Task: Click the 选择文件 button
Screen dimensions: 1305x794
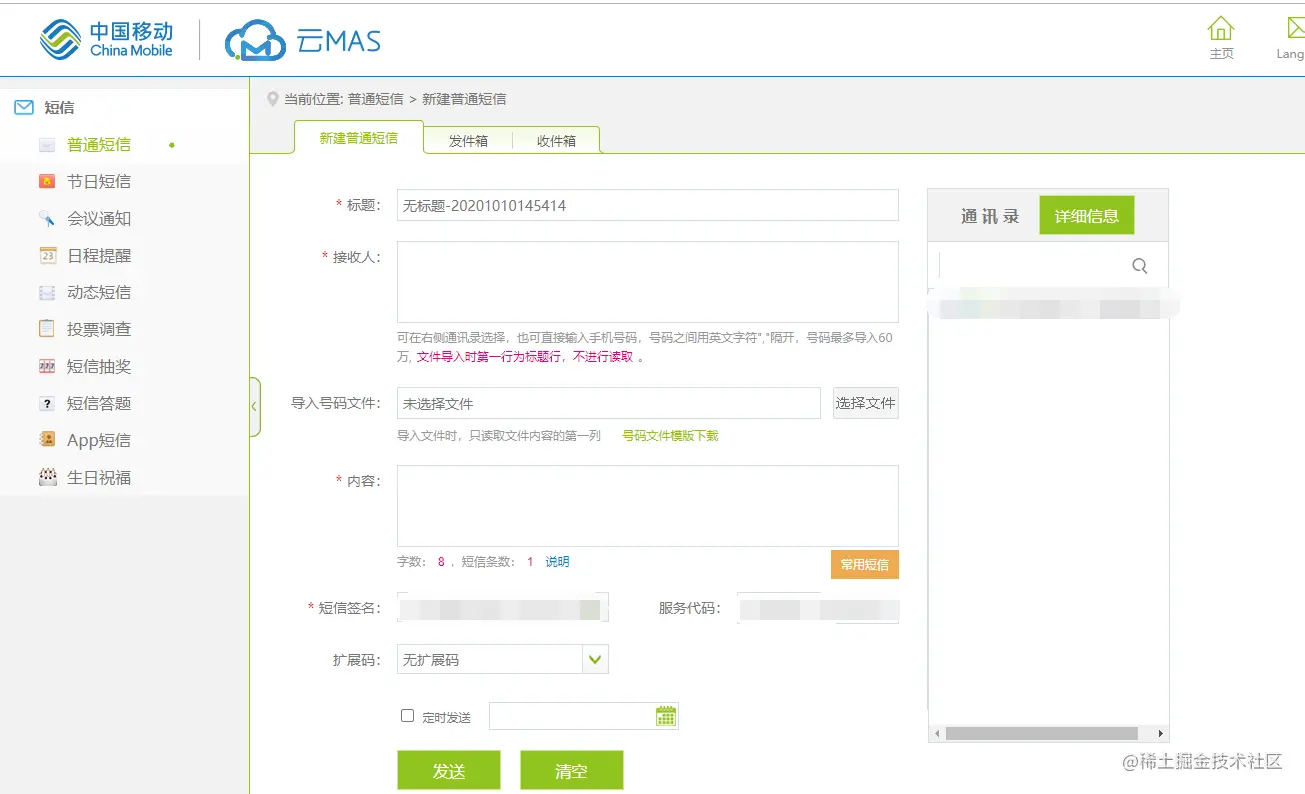Action: (866, 403)
